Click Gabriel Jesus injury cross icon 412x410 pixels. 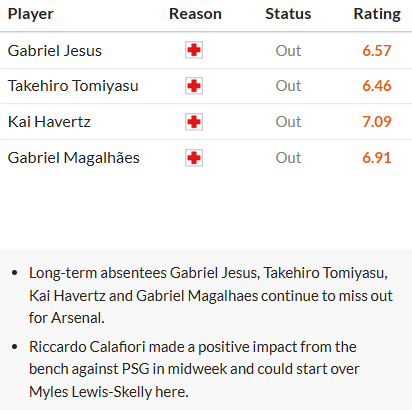click(x=194, y=50)
